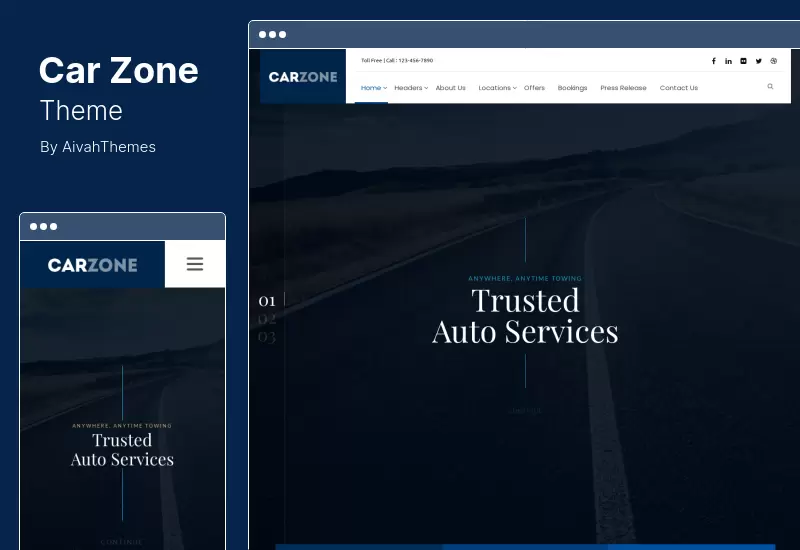Image resolution: width=800 pixels, height=550 pixels.
Task: Click the Continue link under the desktop hero
Action: pos(526,410)
